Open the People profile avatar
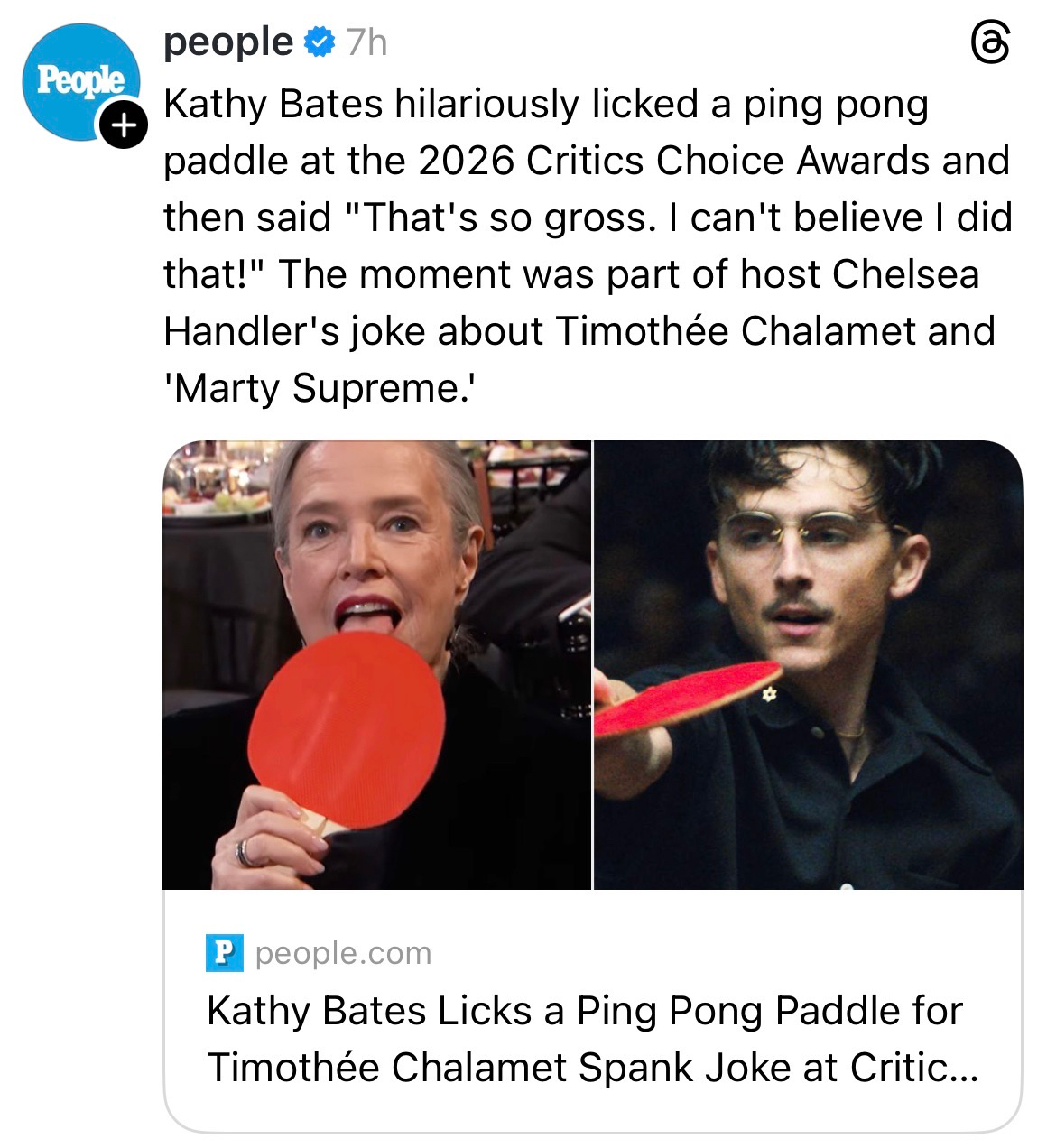The height and width of the screenshot is (1148, 1056). click(79, 81)
